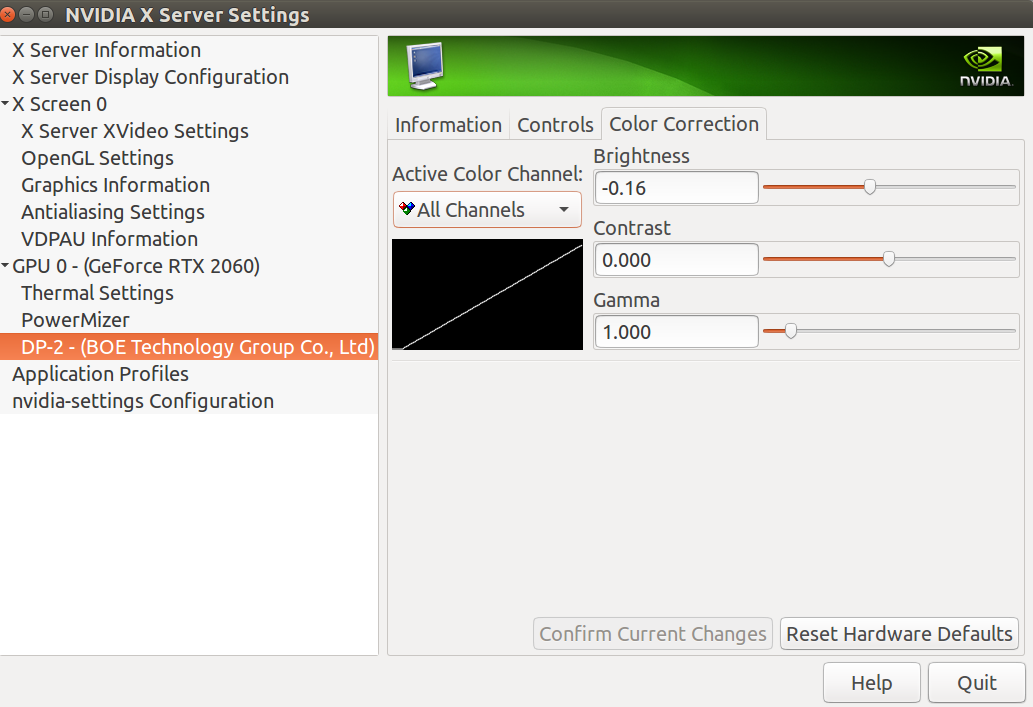Click the NVIDIA logo in the banner
Image resolution: width=1033 pixels, height=707 pixels.
pyautogui.click(x=984, y=65)
